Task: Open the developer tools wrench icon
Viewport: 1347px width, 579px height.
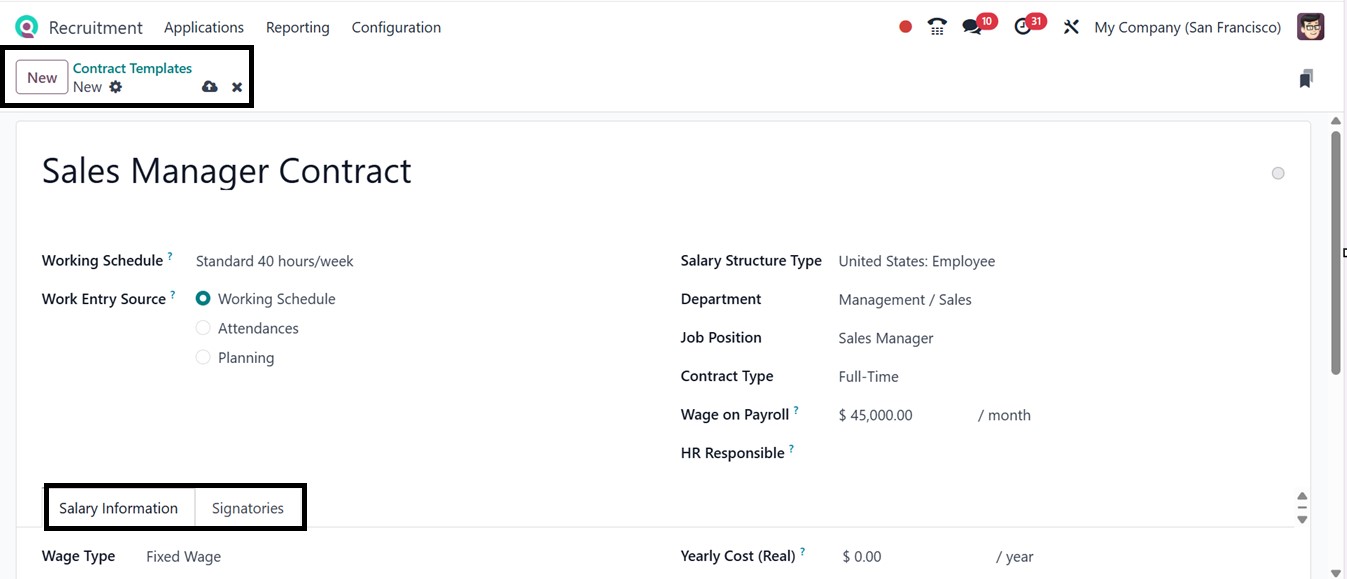Action: point(1071,27)
